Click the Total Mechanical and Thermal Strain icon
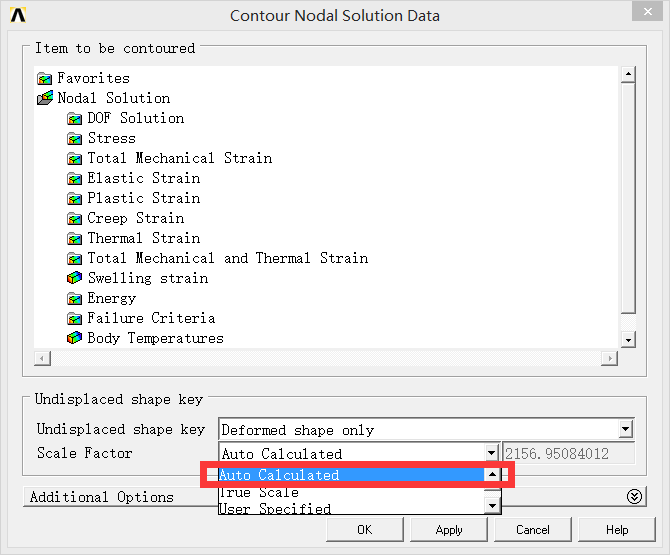The image size is (670, 555). (x=74, y=258)
